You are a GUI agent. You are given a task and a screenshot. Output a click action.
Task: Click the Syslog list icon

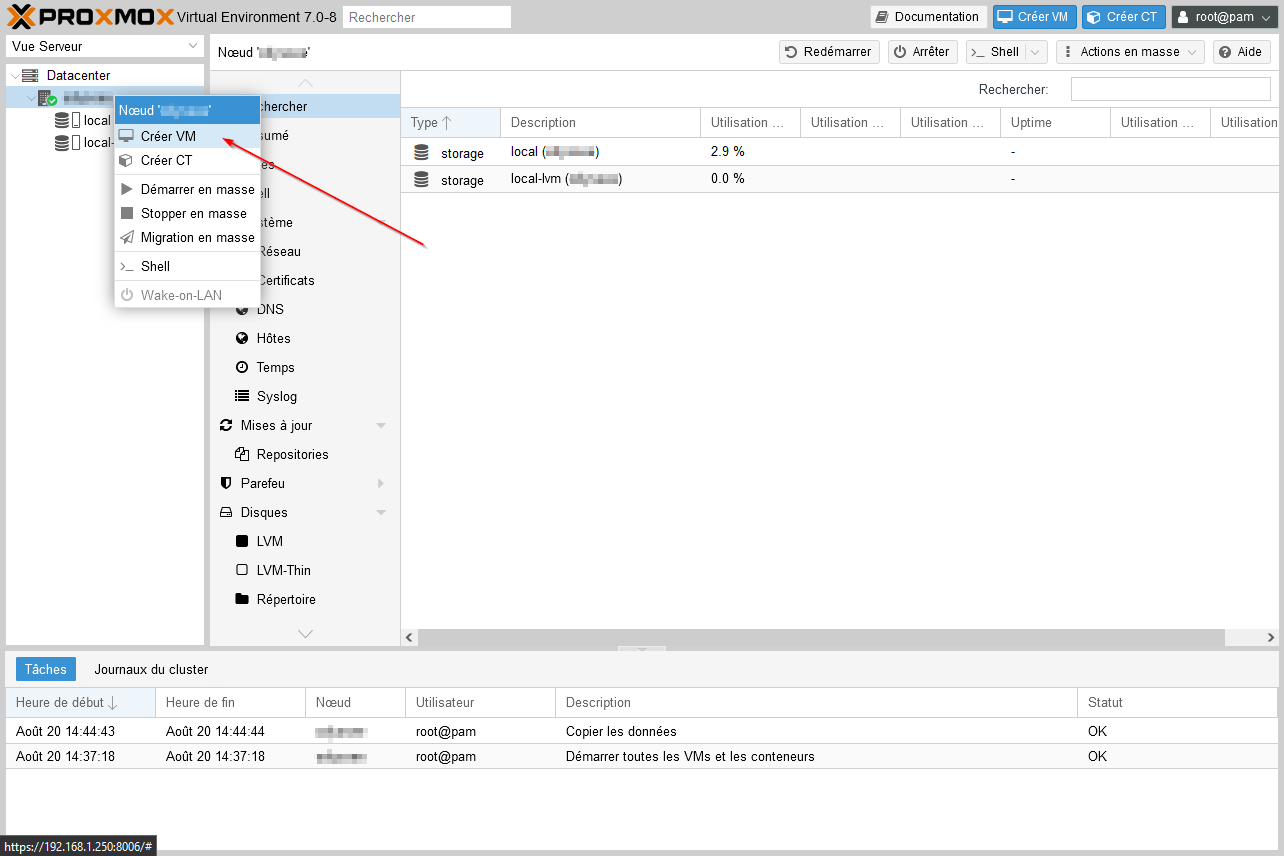242,396
